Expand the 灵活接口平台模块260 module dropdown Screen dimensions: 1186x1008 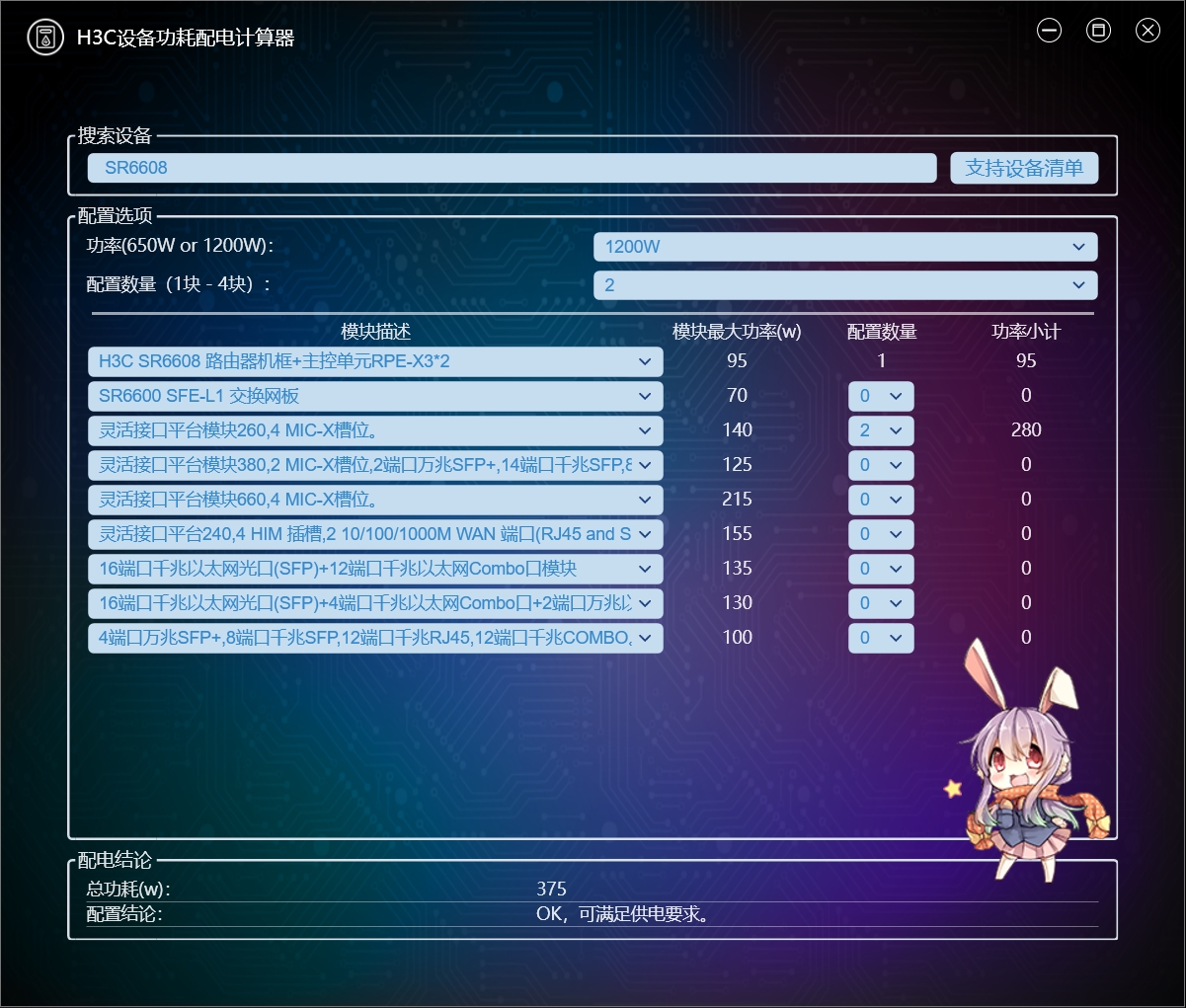pos(375,430)
